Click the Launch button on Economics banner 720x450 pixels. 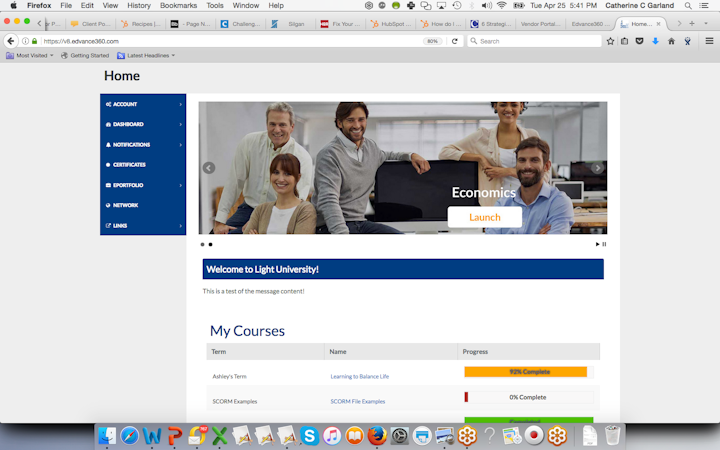[485, 217]
